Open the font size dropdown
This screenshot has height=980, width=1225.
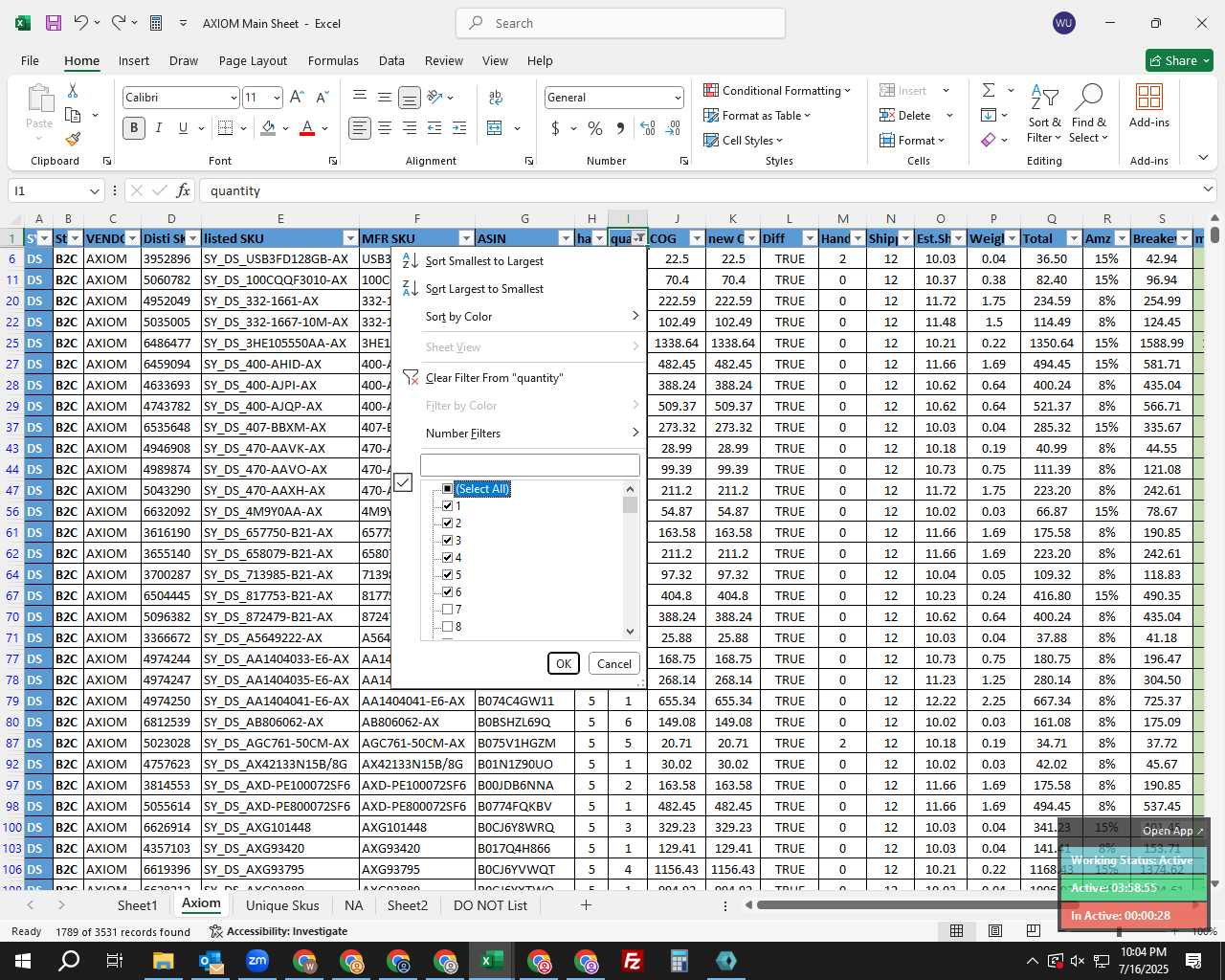pos(277,98)
